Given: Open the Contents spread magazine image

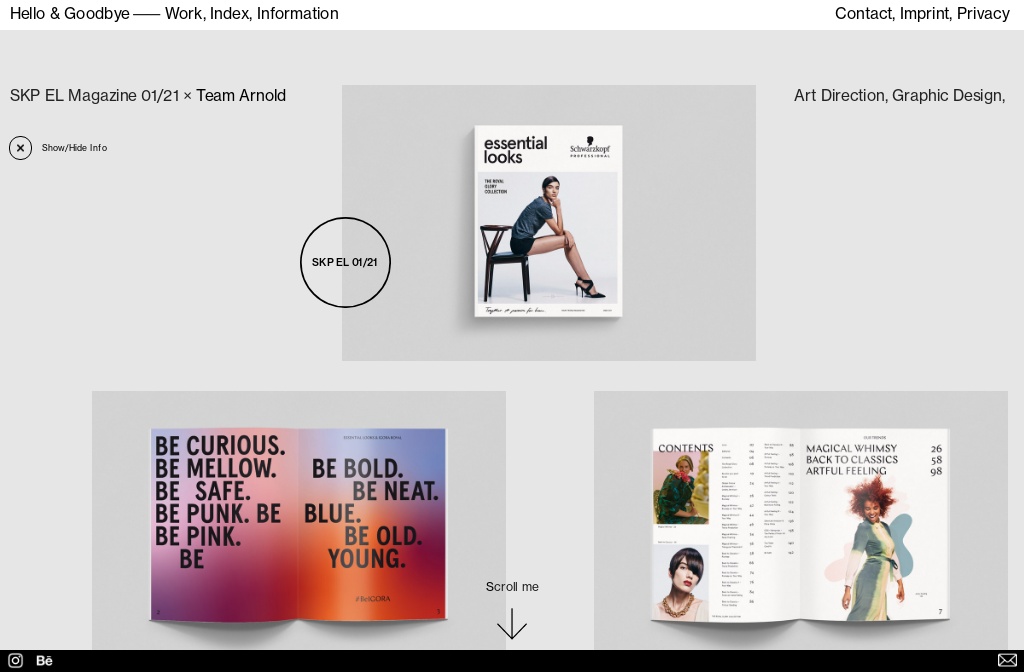Looking at the screenshot, I should coord(800,525).
